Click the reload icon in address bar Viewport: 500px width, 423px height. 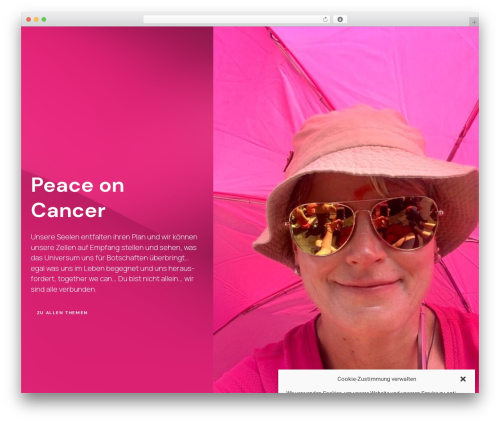(325, 20)
